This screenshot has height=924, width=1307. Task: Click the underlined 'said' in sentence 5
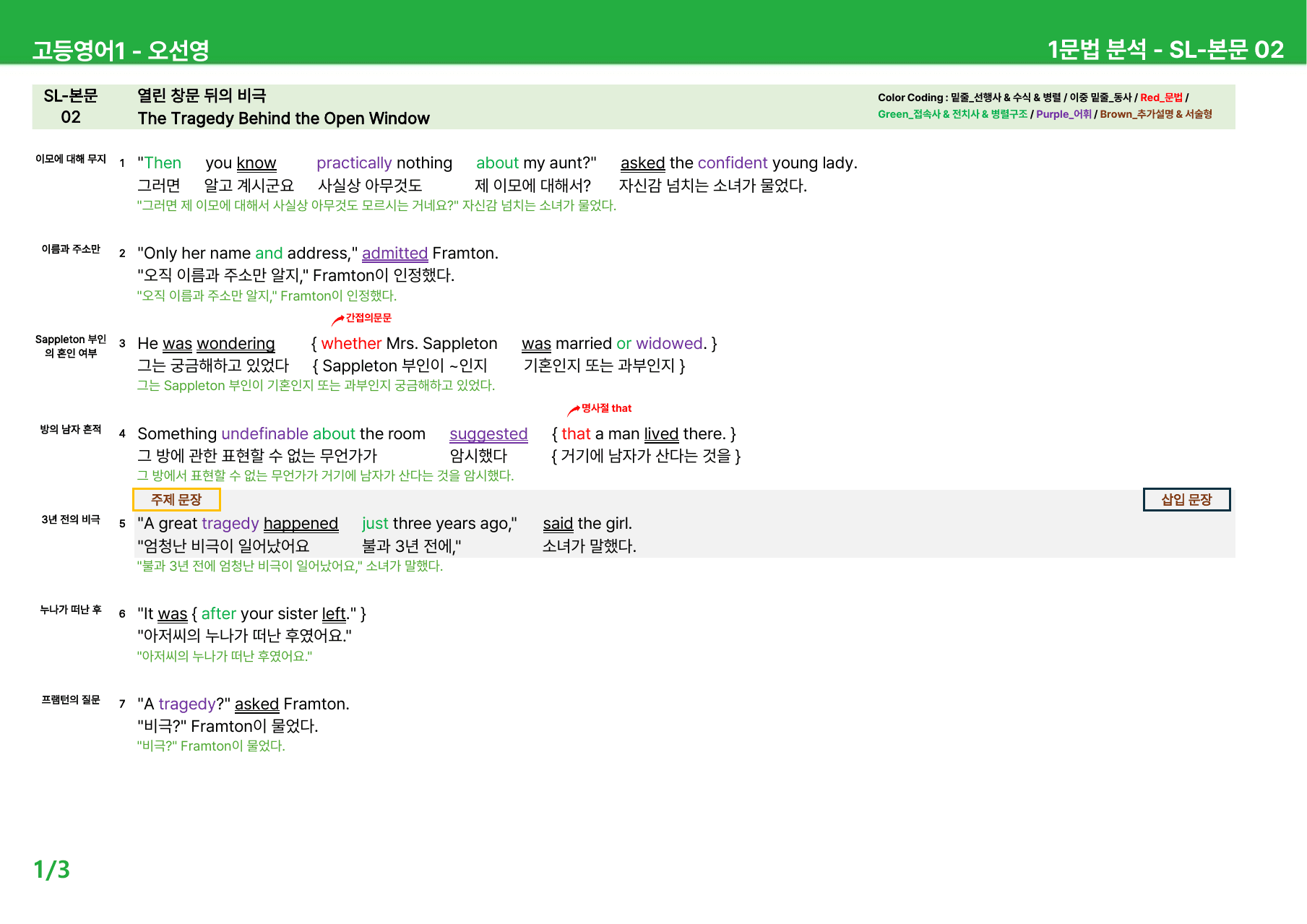[x=558, y=524]
